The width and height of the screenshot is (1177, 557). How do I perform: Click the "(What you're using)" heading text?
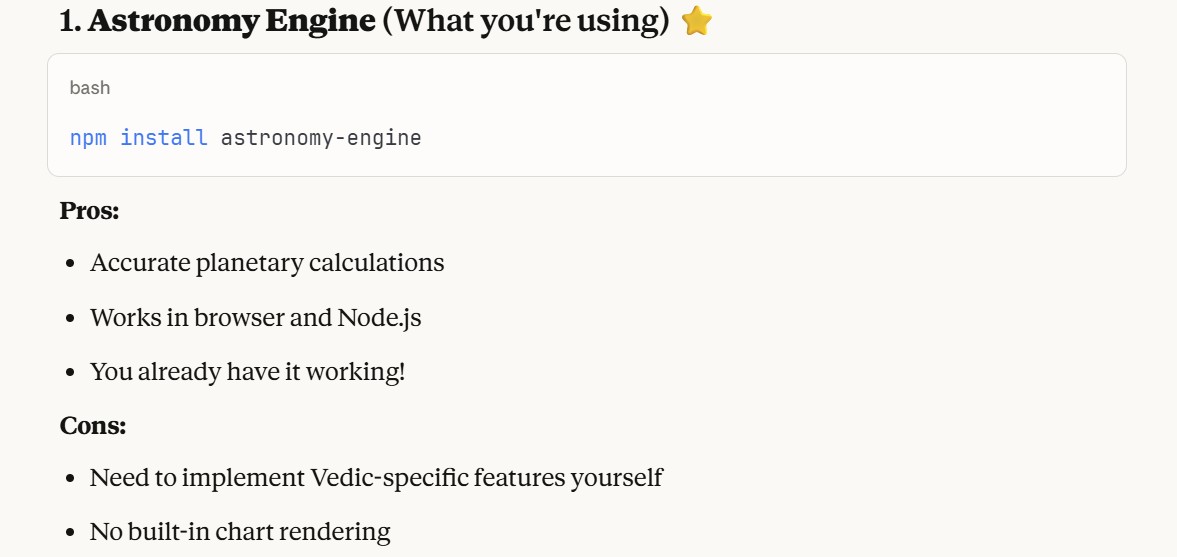click(526, 21)
